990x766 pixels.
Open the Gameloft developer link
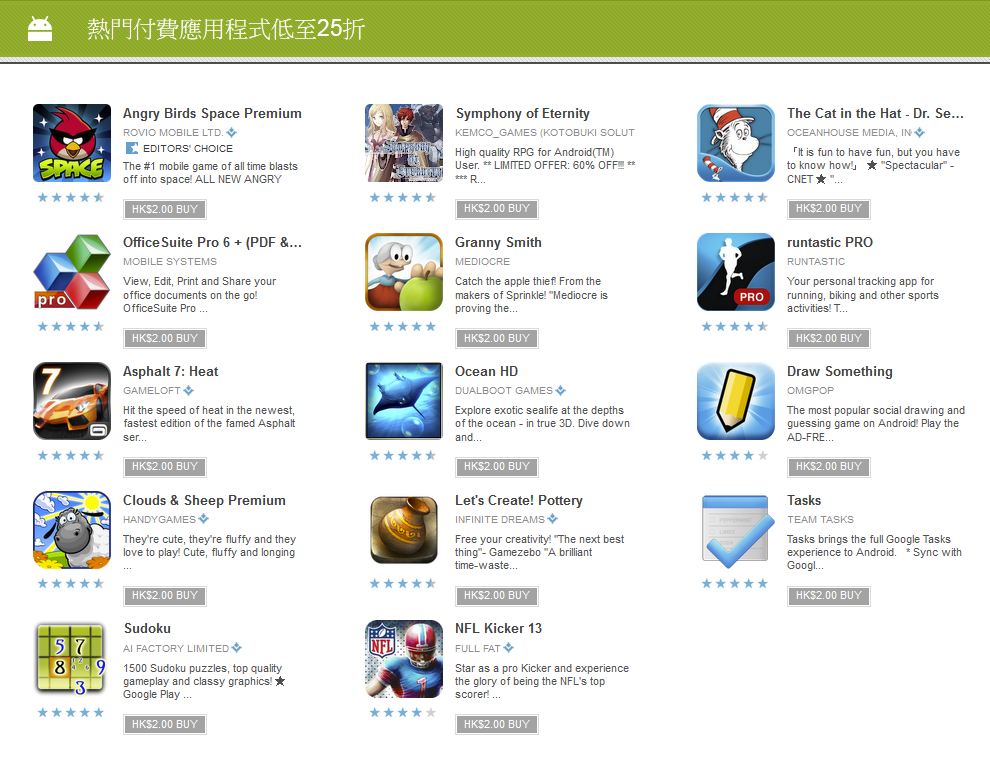point(152,390)
